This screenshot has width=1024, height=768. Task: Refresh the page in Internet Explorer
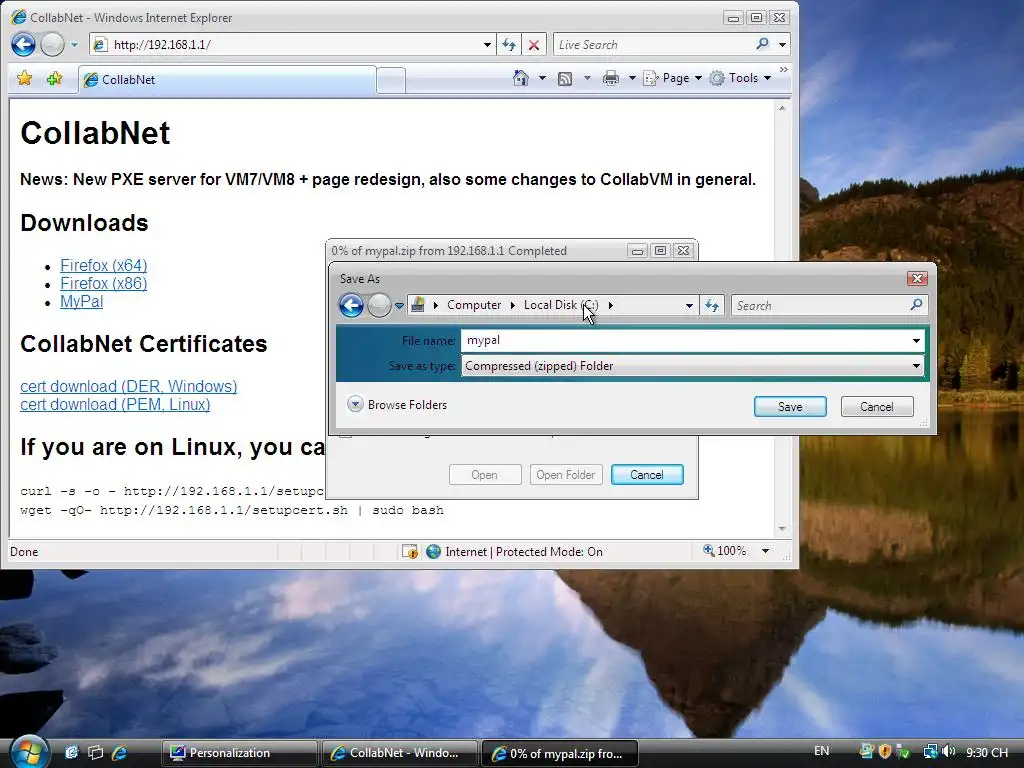509,44
